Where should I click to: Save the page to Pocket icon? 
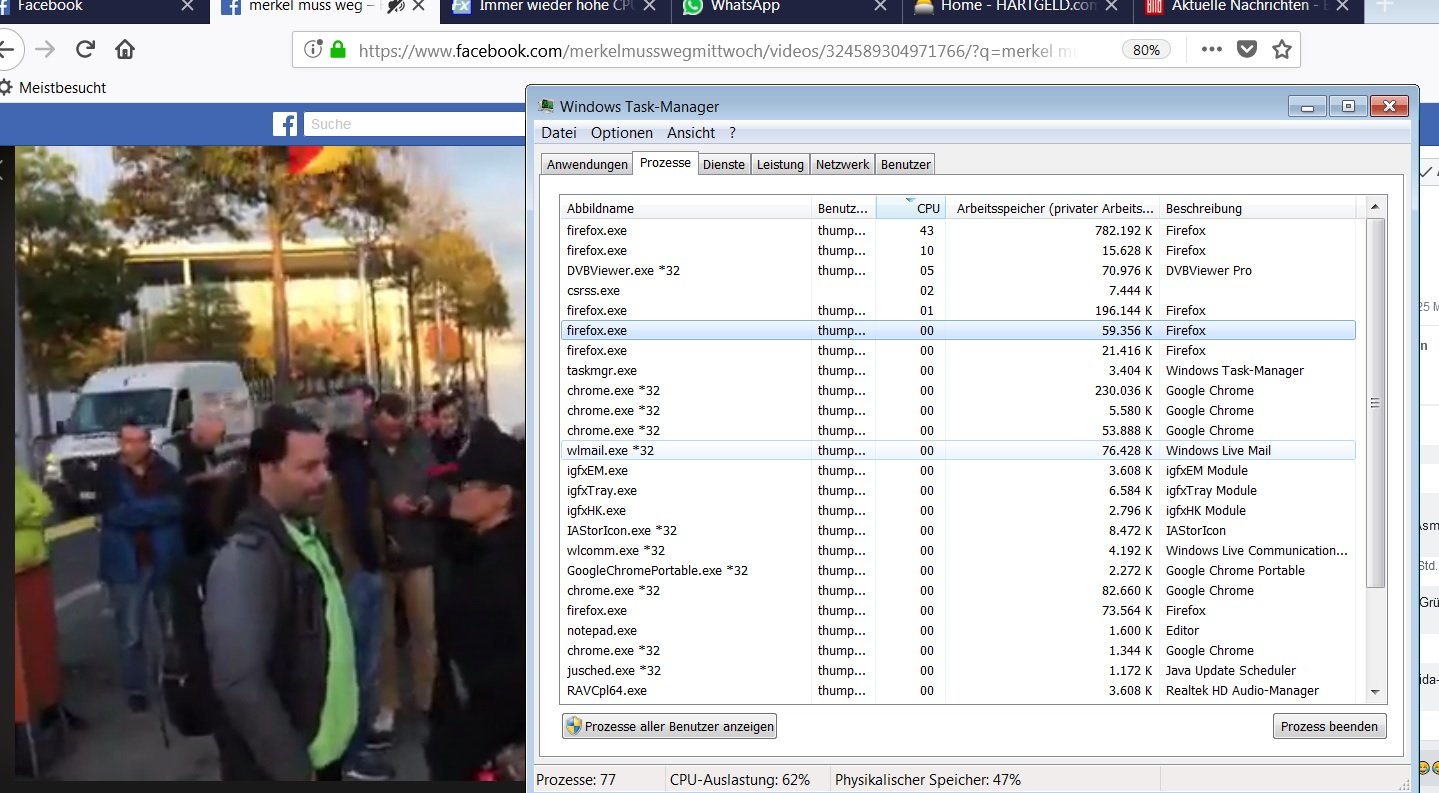(1246, 50)
